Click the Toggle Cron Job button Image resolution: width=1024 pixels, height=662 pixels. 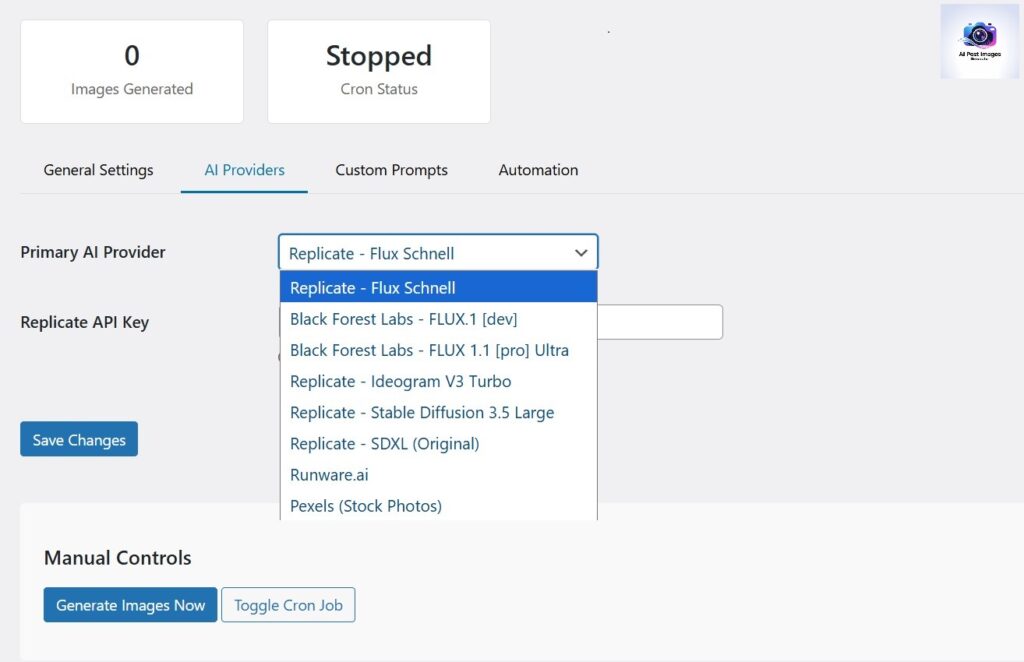coord(288,605)
